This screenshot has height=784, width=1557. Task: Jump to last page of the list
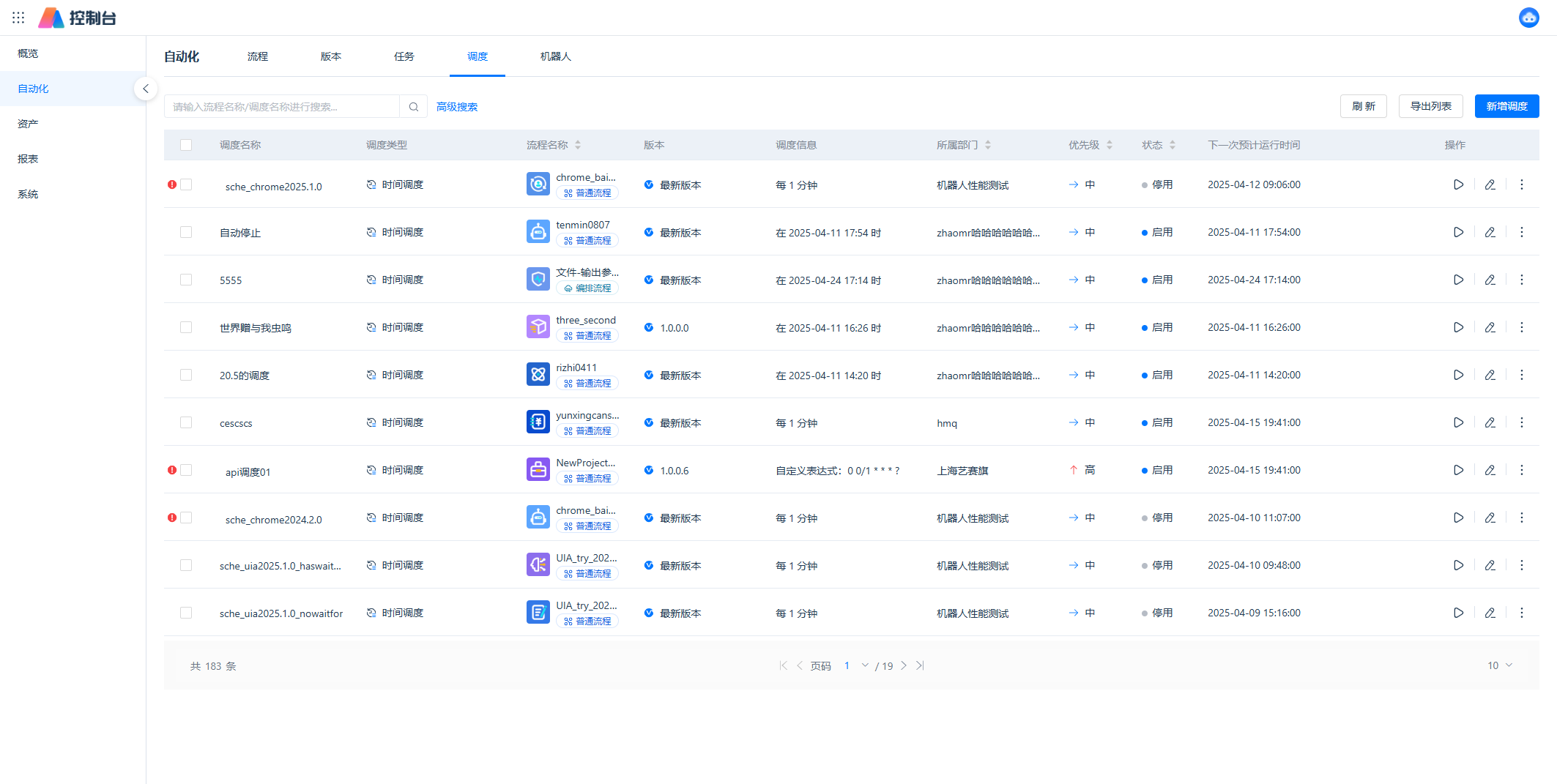pos(921,665)
